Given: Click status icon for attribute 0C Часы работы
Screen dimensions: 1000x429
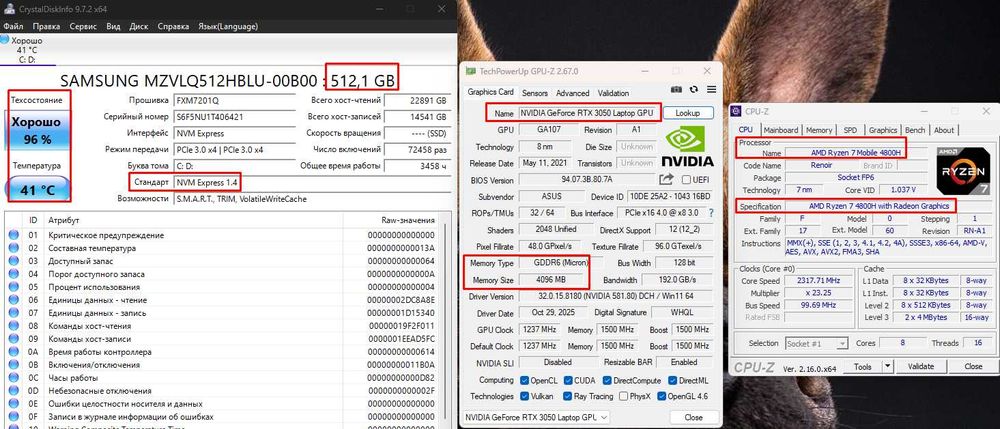Looking at the screenshot, I should pos(13,378).
